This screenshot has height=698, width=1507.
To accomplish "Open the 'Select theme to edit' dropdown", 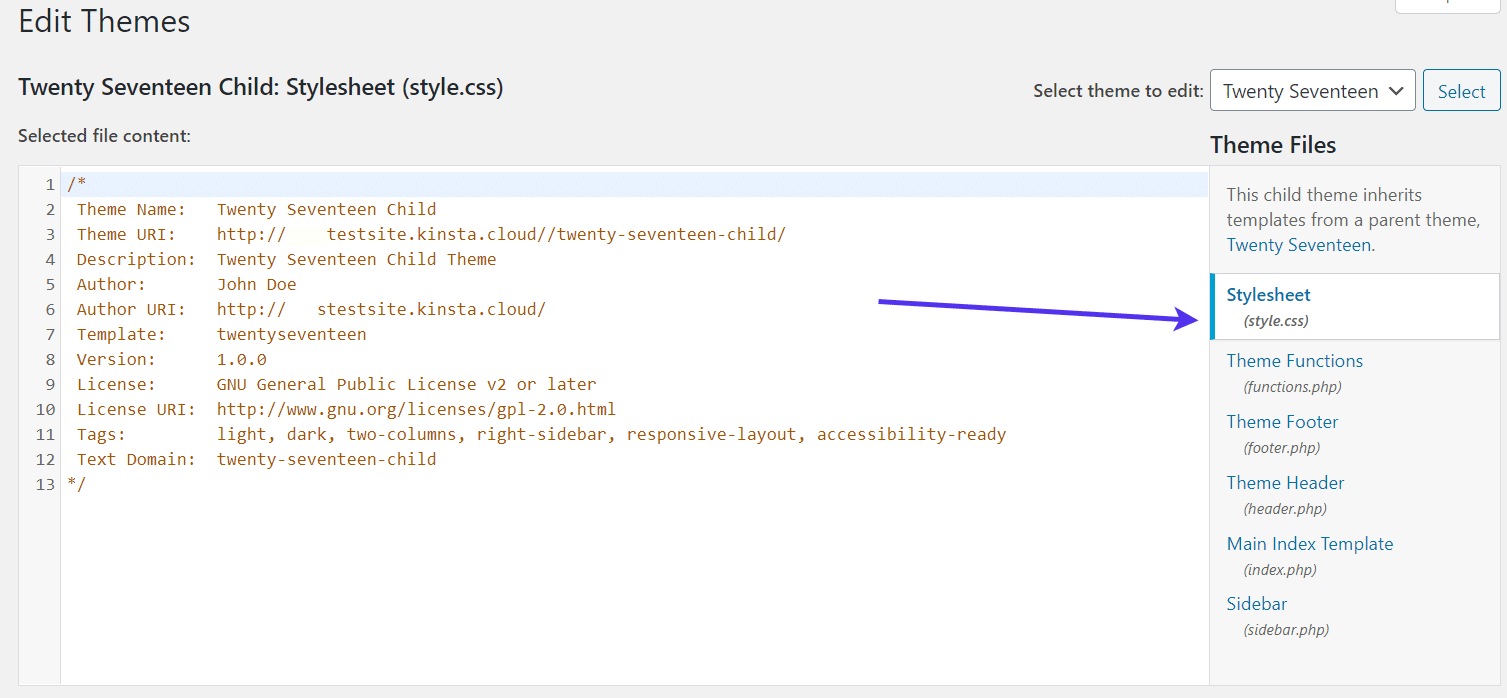I will click(1311, 90).
